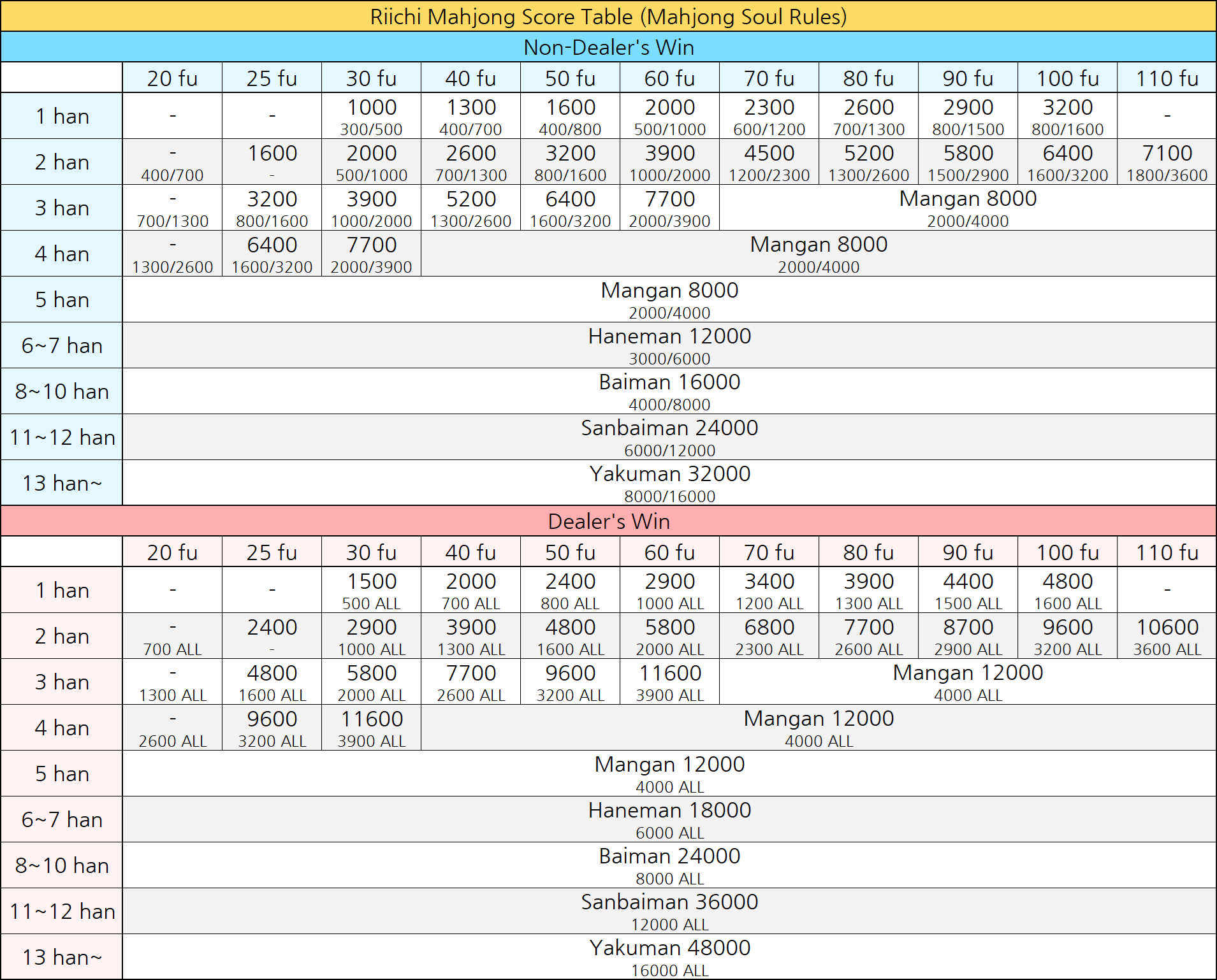Image resolution: width=1217 pixels, height=980 pixels.
Task: Click the Haneman 12000 cell
Action: point(669,345)
